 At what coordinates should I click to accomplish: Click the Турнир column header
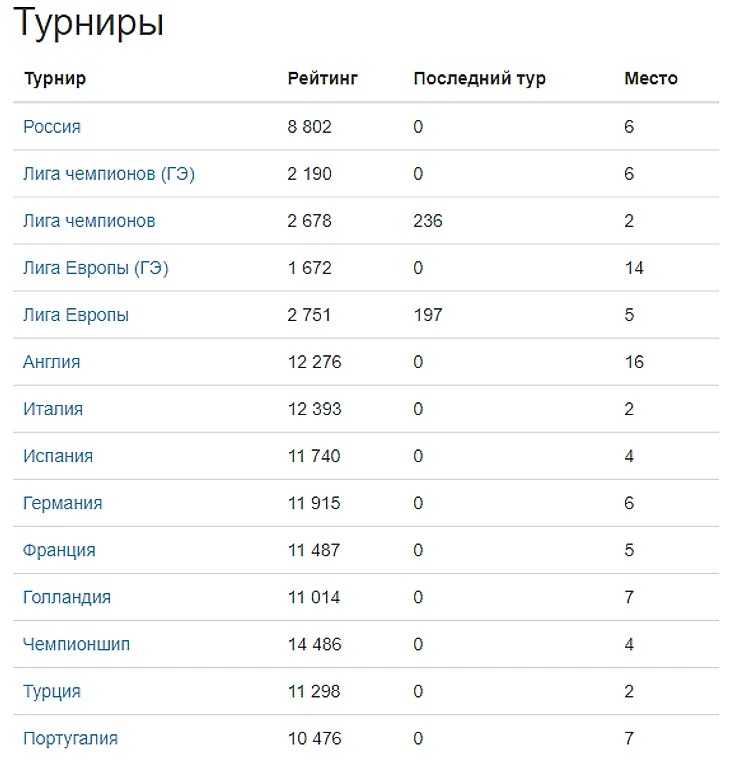55,78
